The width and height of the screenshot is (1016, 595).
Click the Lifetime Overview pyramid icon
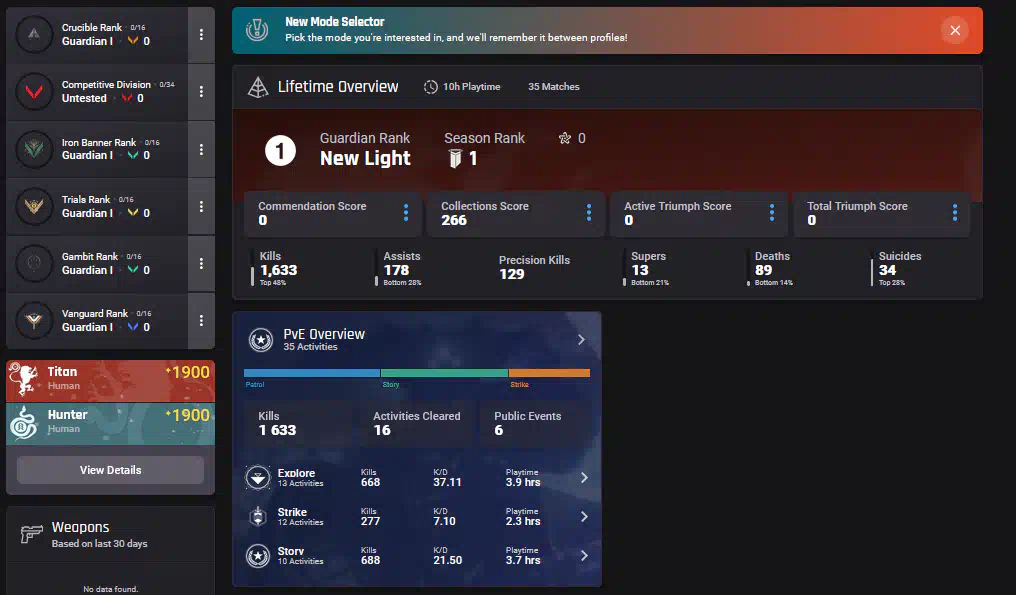[258, 87]
